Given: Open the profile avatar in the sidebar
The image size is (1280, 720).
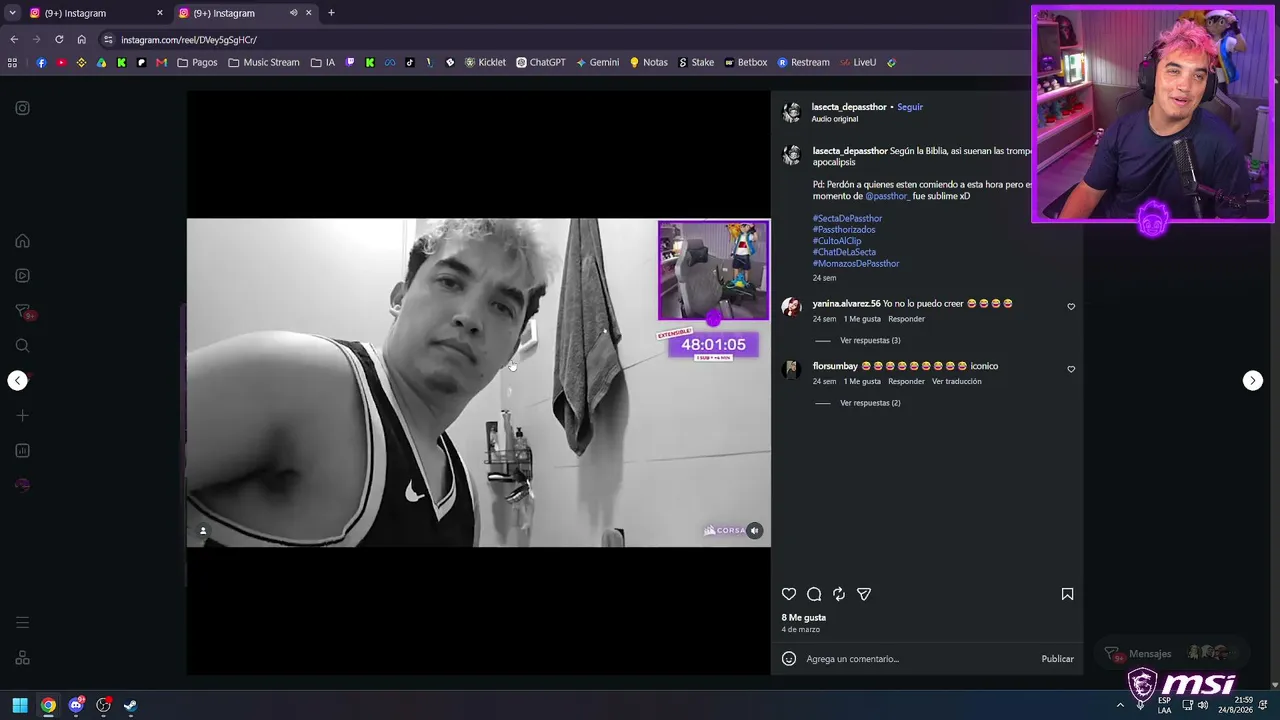Looking at the screenshot, I should [22, 485].
